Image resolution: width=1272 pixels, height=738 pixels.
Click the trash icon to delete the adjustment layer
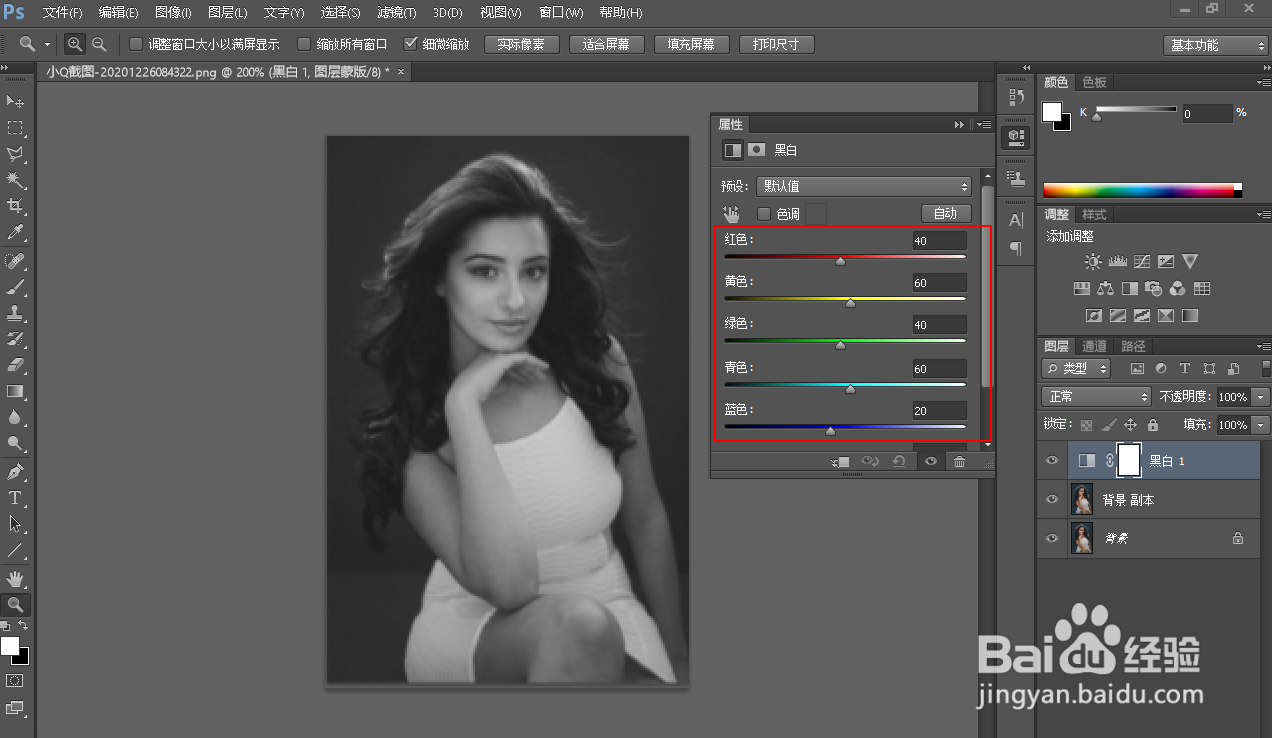click(959, 461)
